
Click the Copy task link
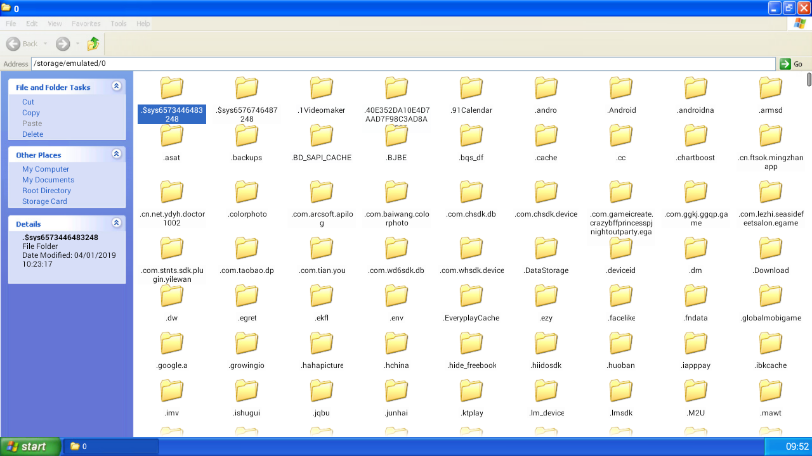(x=31, y=113)
